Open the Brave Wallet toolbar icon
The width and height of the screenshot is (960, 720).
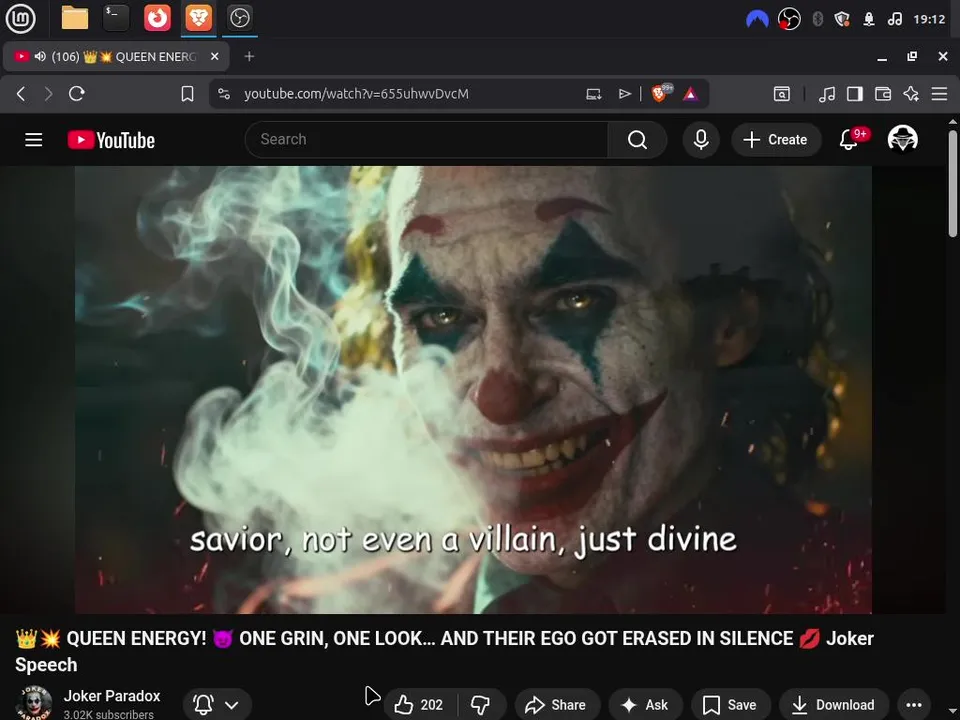point(883,94)
